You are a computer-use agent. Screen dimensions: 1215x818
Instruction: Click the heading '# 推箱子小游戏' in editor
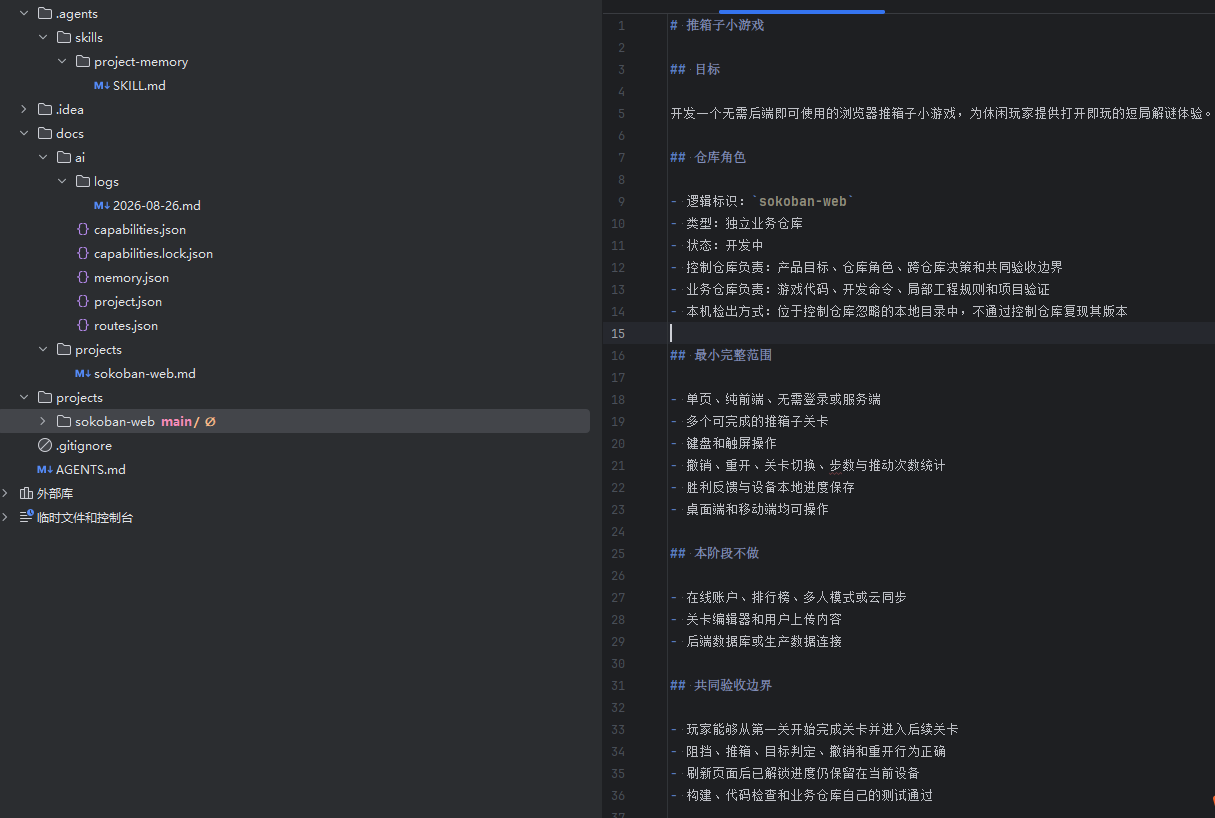pos(717,25)
